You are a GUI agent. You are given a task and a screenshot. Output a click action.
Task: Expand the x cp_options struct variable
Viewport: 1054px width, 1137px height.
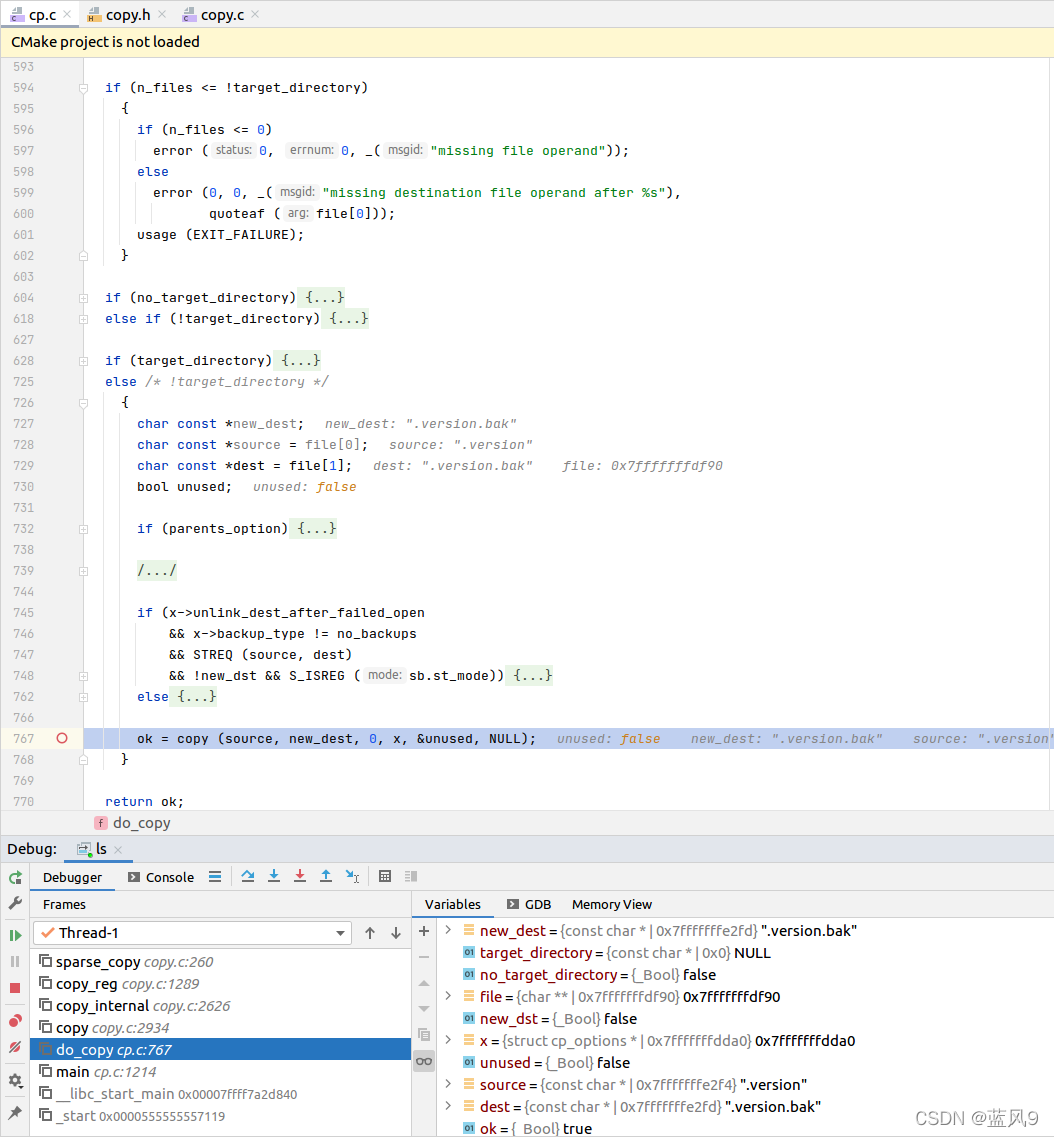[447, 1041]
